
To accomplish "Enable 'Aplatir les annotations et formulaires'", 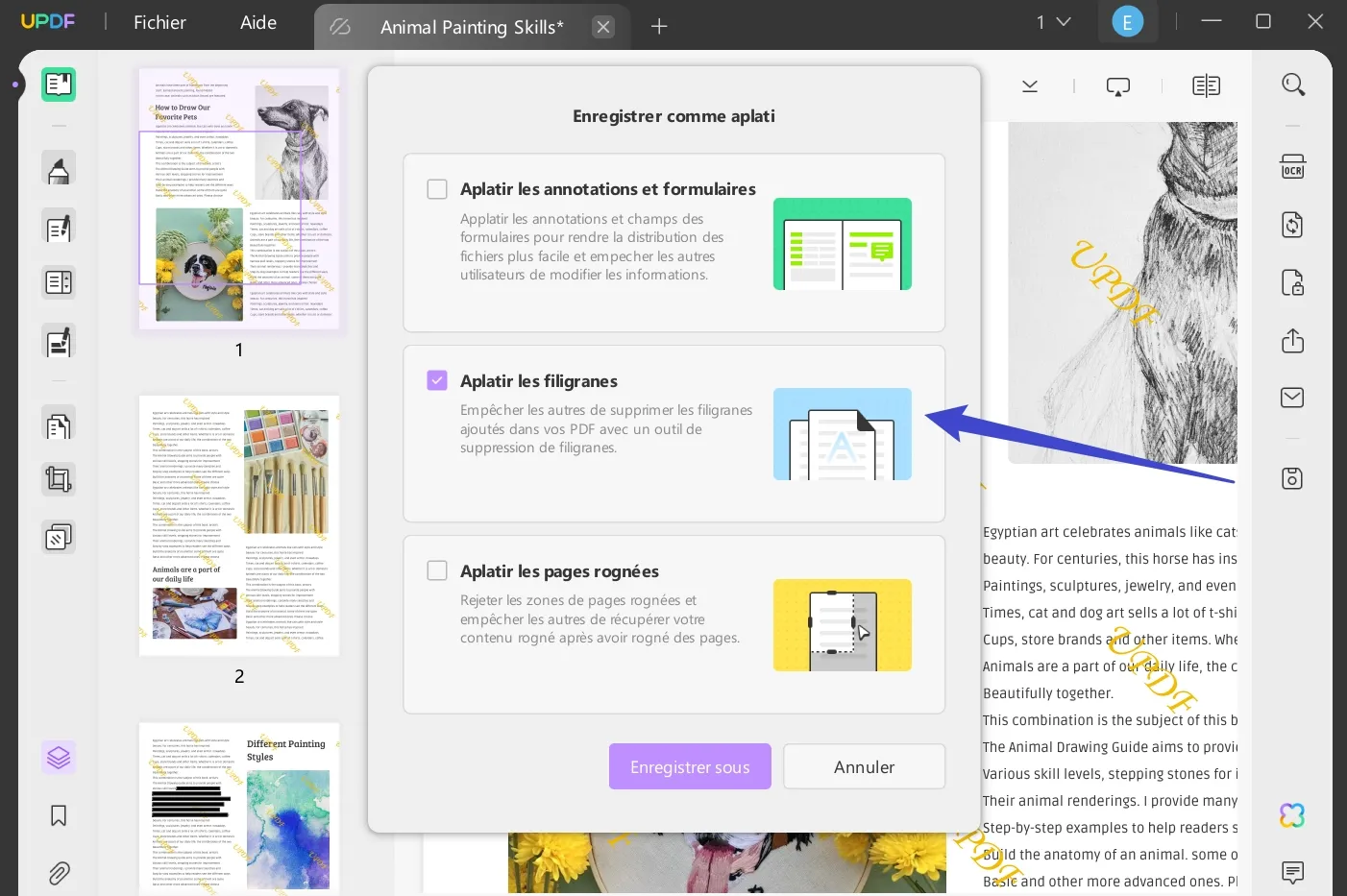I will (x=437, y=189).
